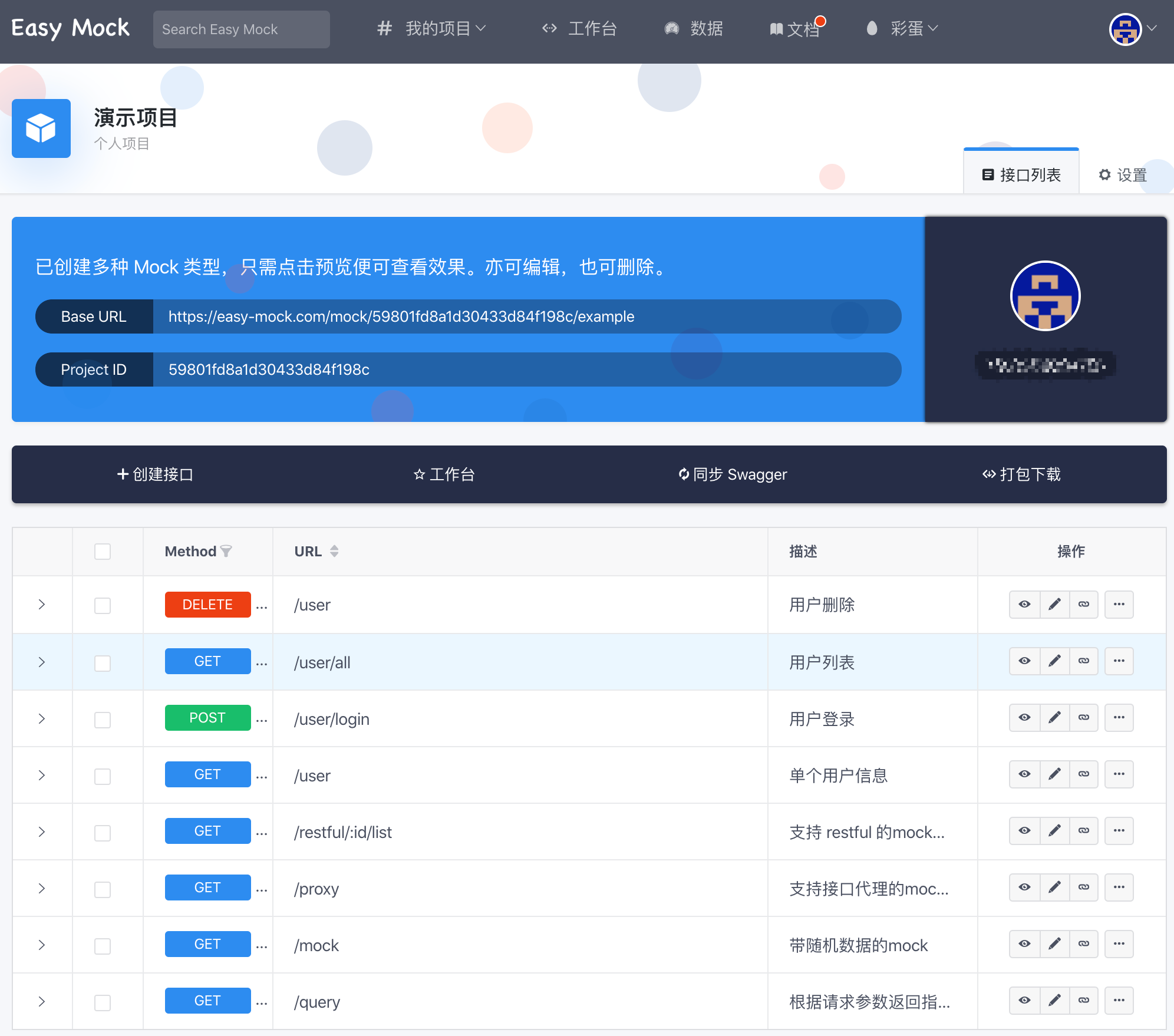Sort by URL column arrows
The image size is (1174, 1036).
point(334,552)
